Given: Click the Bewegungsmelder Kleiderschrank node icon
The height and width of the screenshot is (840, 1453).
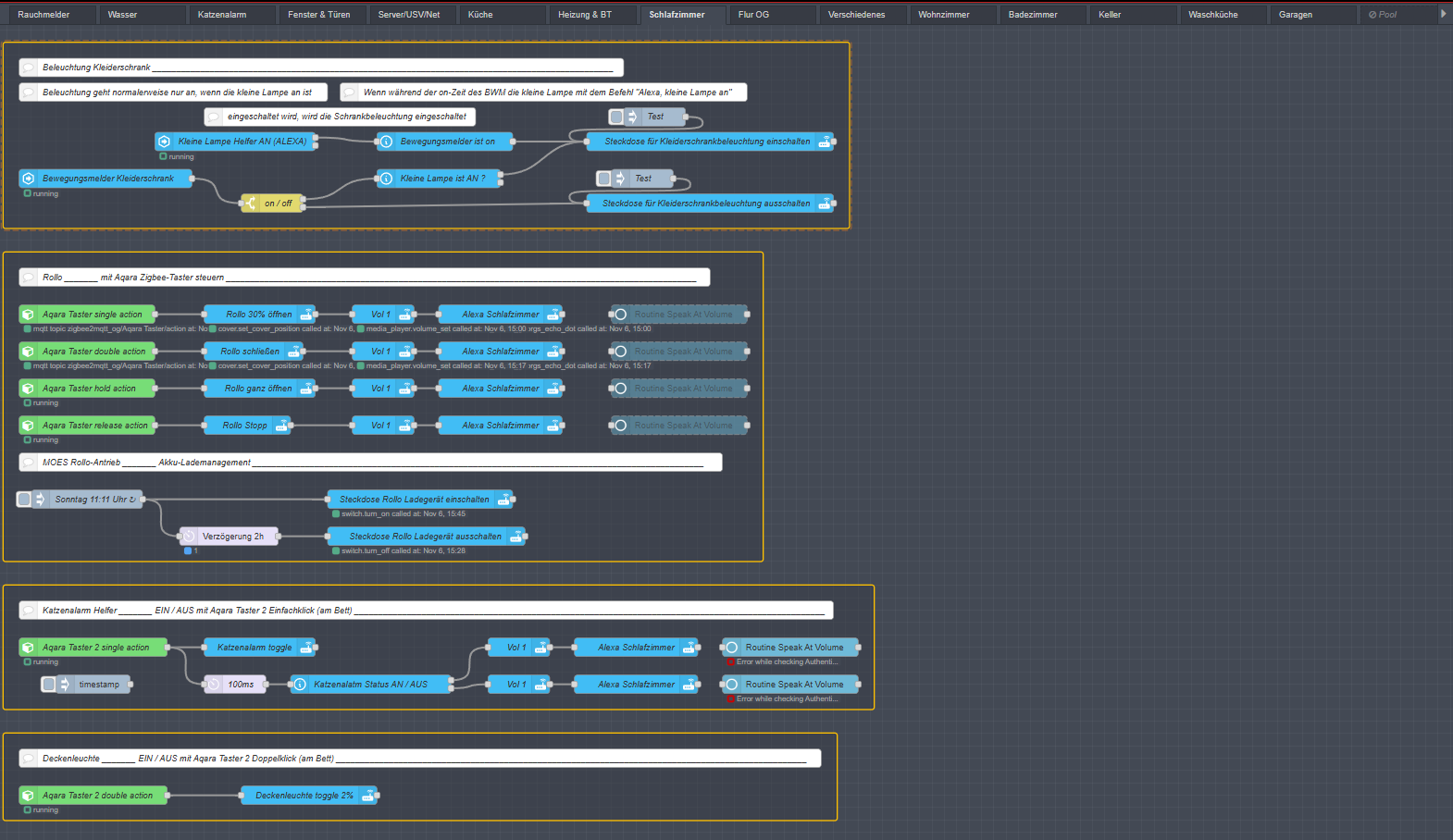Looking at the screenshot, I should pyautogui.click(x=29, y=179).
